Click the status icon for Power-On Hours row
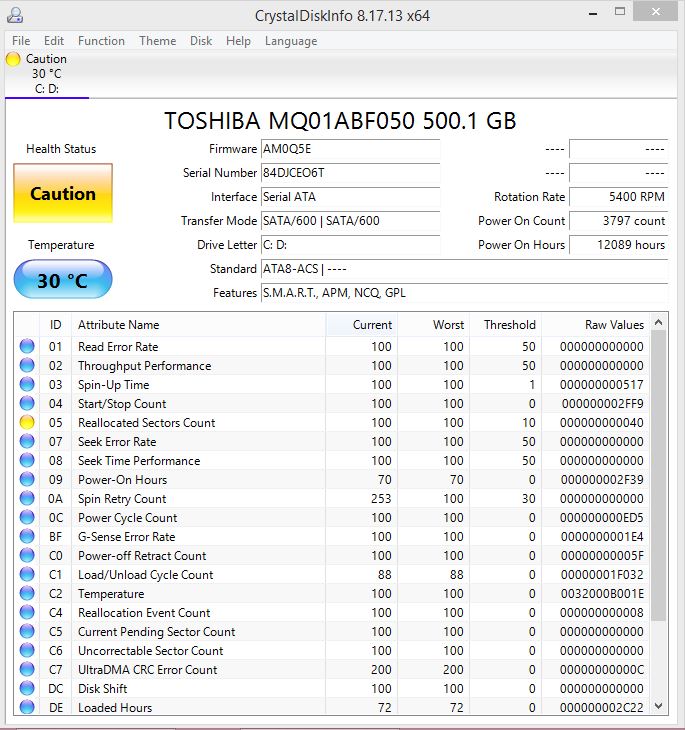Viewport: 685px width, 730px height. (x=27, y=480)
